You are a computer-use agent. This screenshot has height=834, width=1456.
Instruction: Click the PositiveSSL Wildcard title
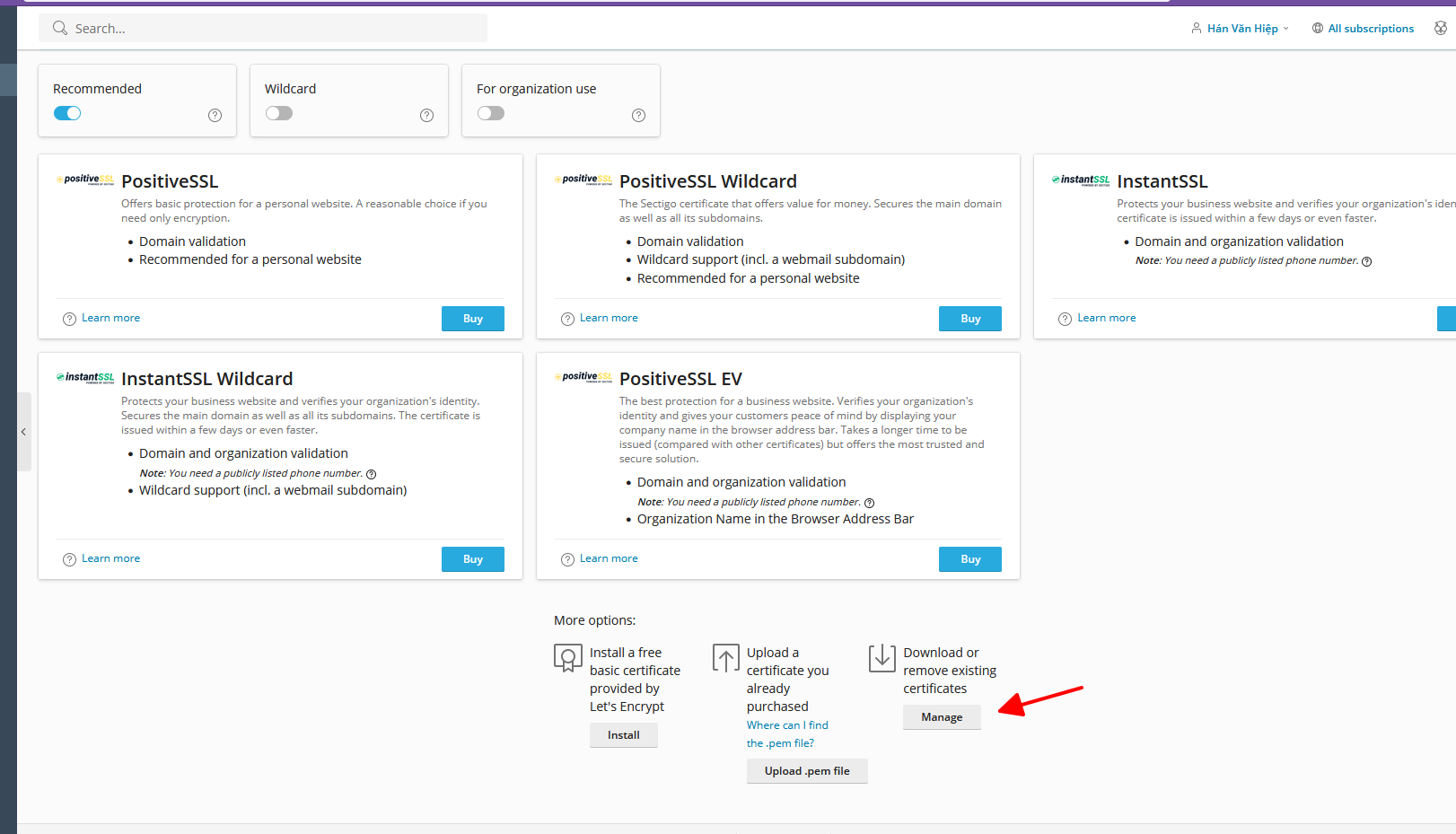point(708,181)
